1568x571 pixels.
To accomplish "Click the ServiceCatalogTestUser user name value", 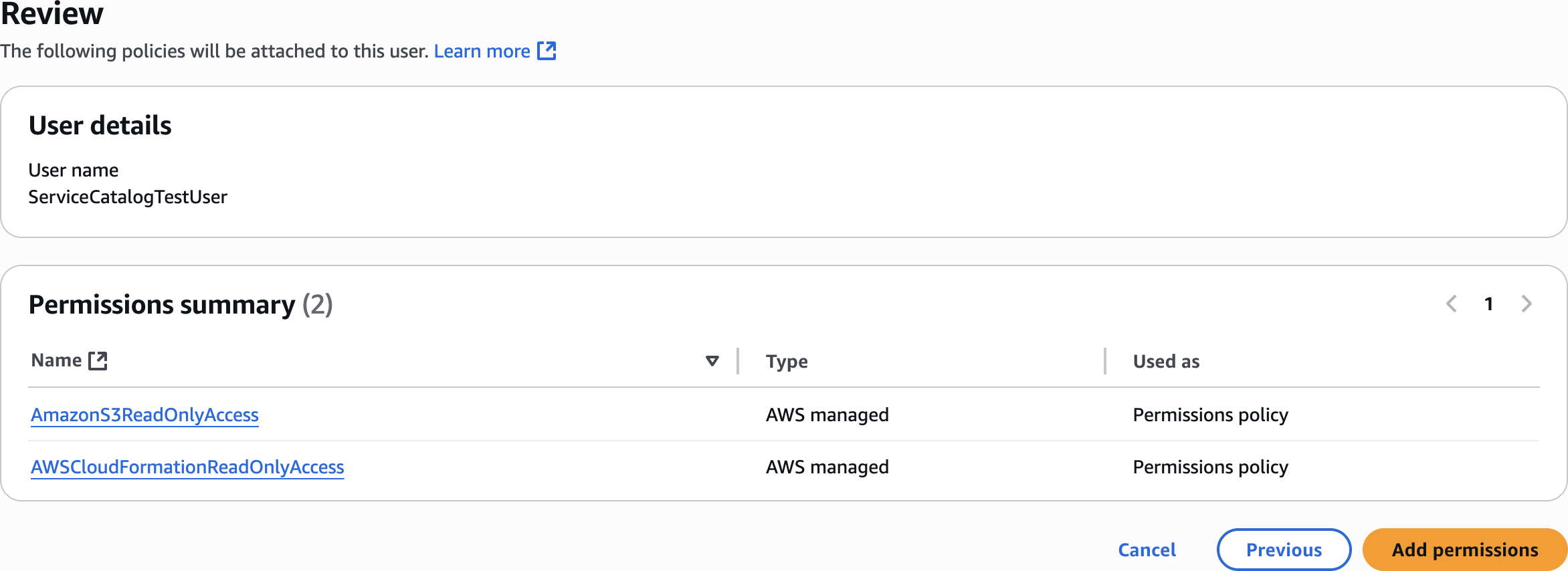I will (x=128, y=197).
